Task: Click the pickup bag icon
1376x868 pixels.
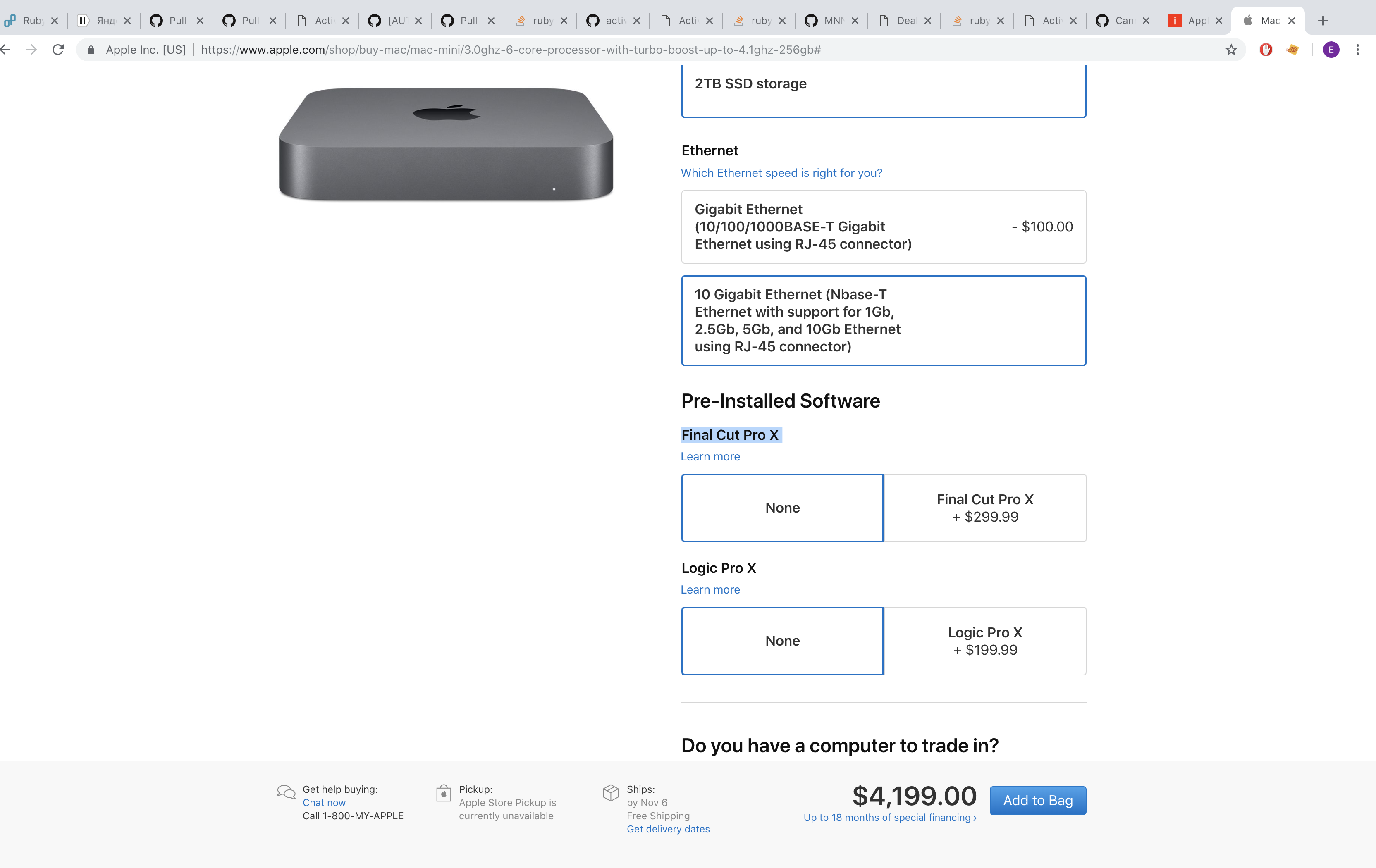Action: pyautogui.click(x=443, y=793)
